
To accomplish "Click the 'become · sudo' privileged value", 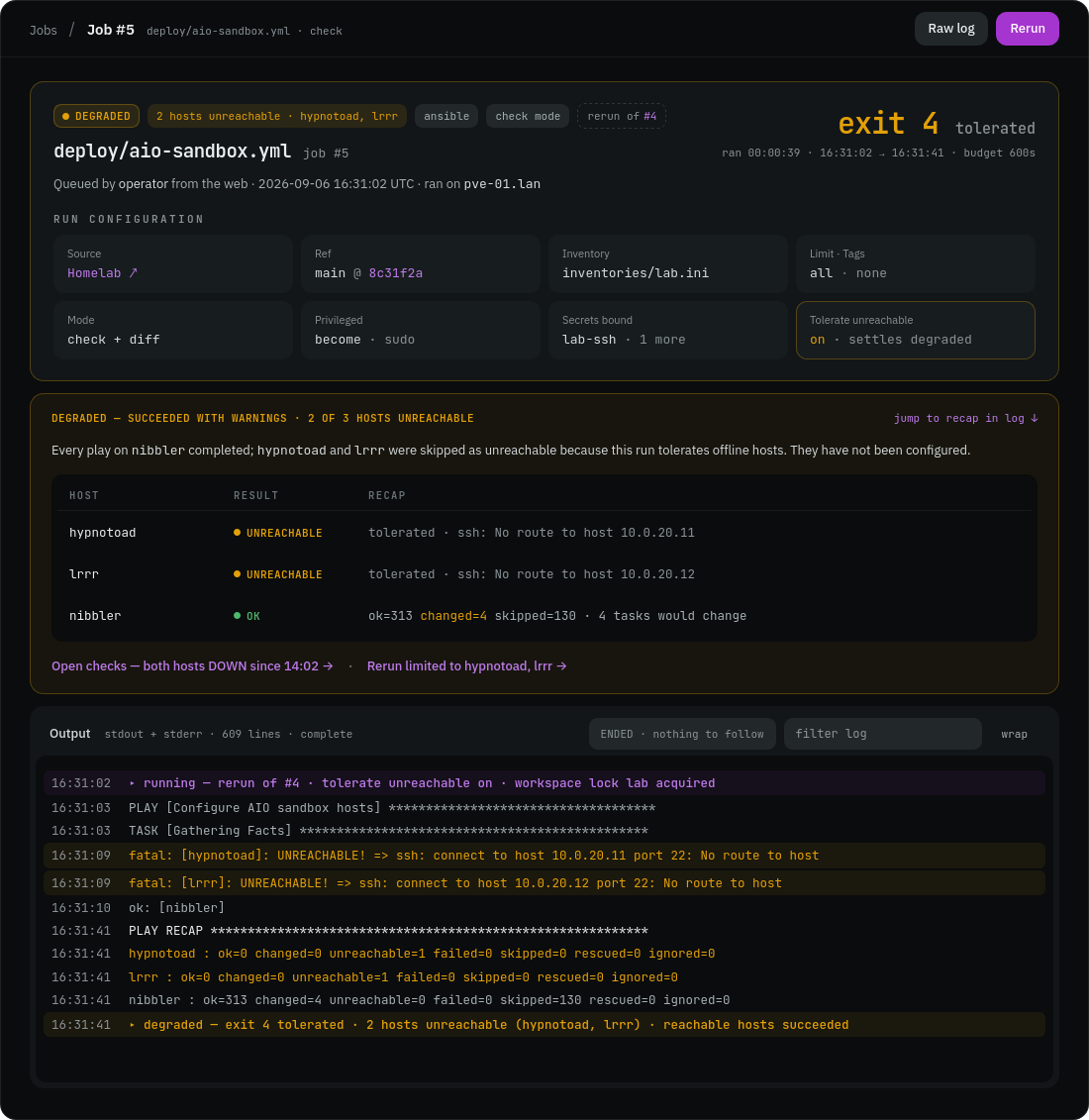I will [x=364, y=340].
